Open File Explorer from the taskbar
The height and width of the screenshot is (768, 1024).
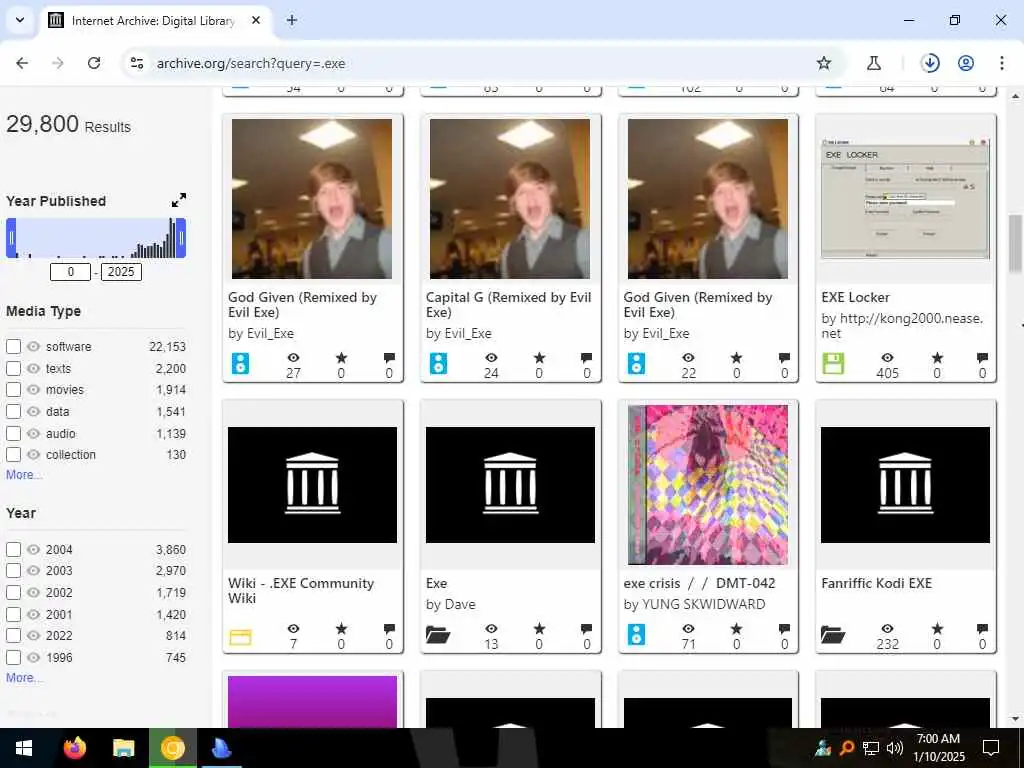(123, 748)
